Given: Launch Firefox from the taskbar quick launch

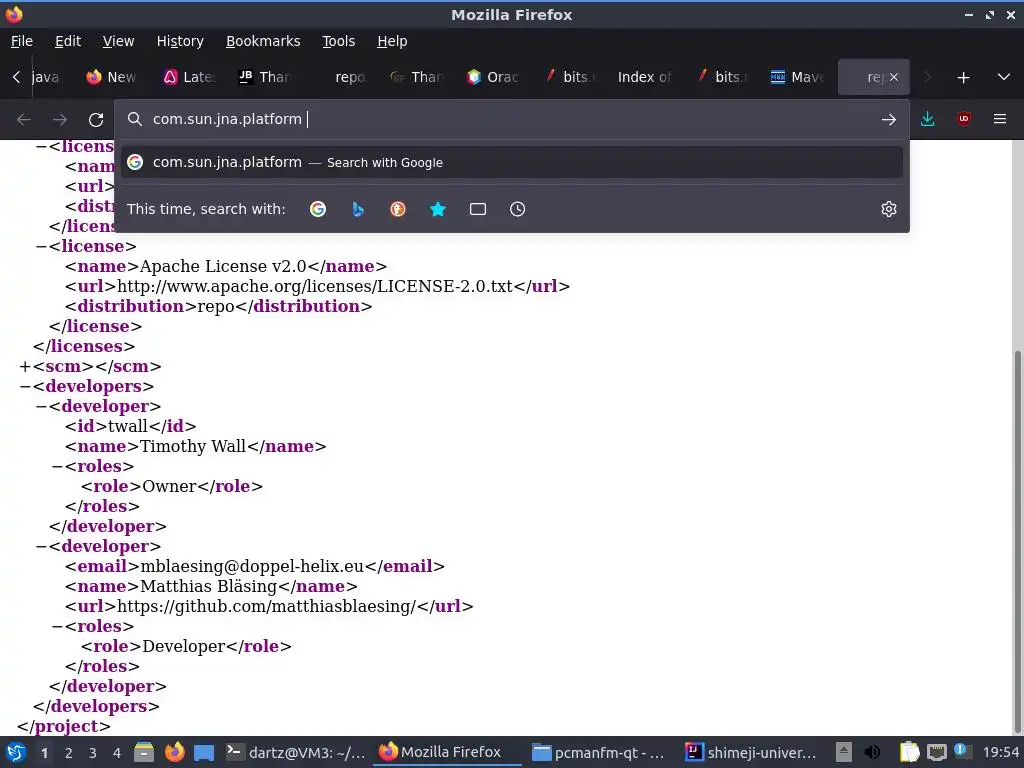Looking at the screenshot, I should [174, 752].
